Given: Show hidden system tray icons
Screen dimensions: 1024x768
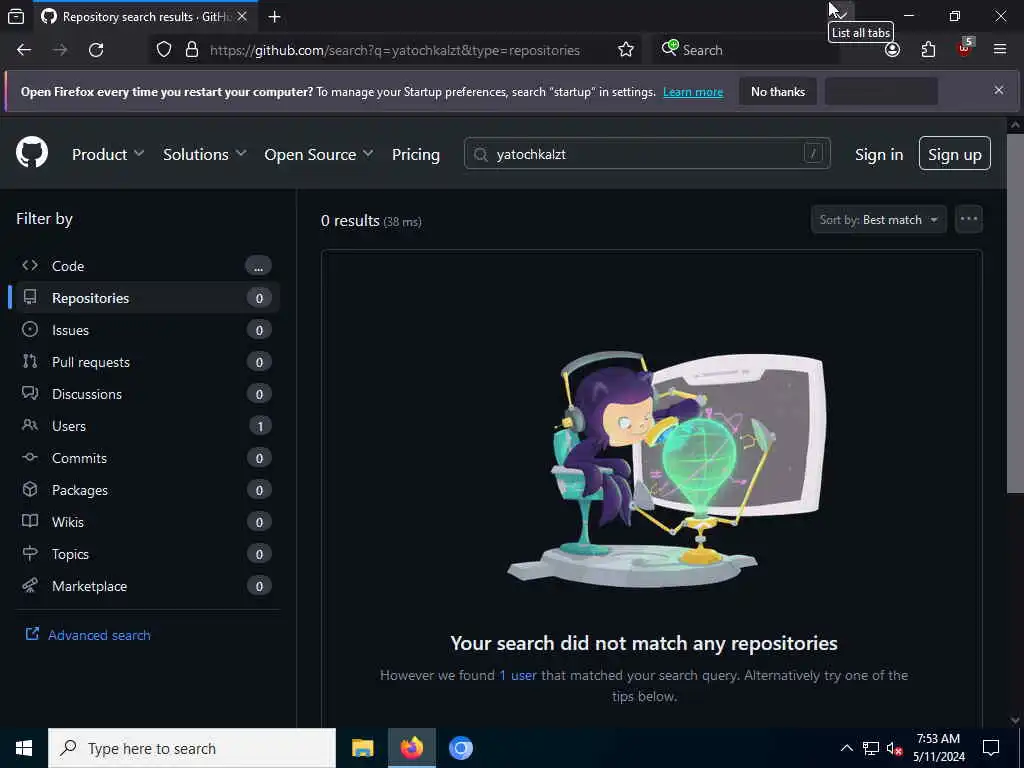Looking at the screenshot, I should [846, 748].
